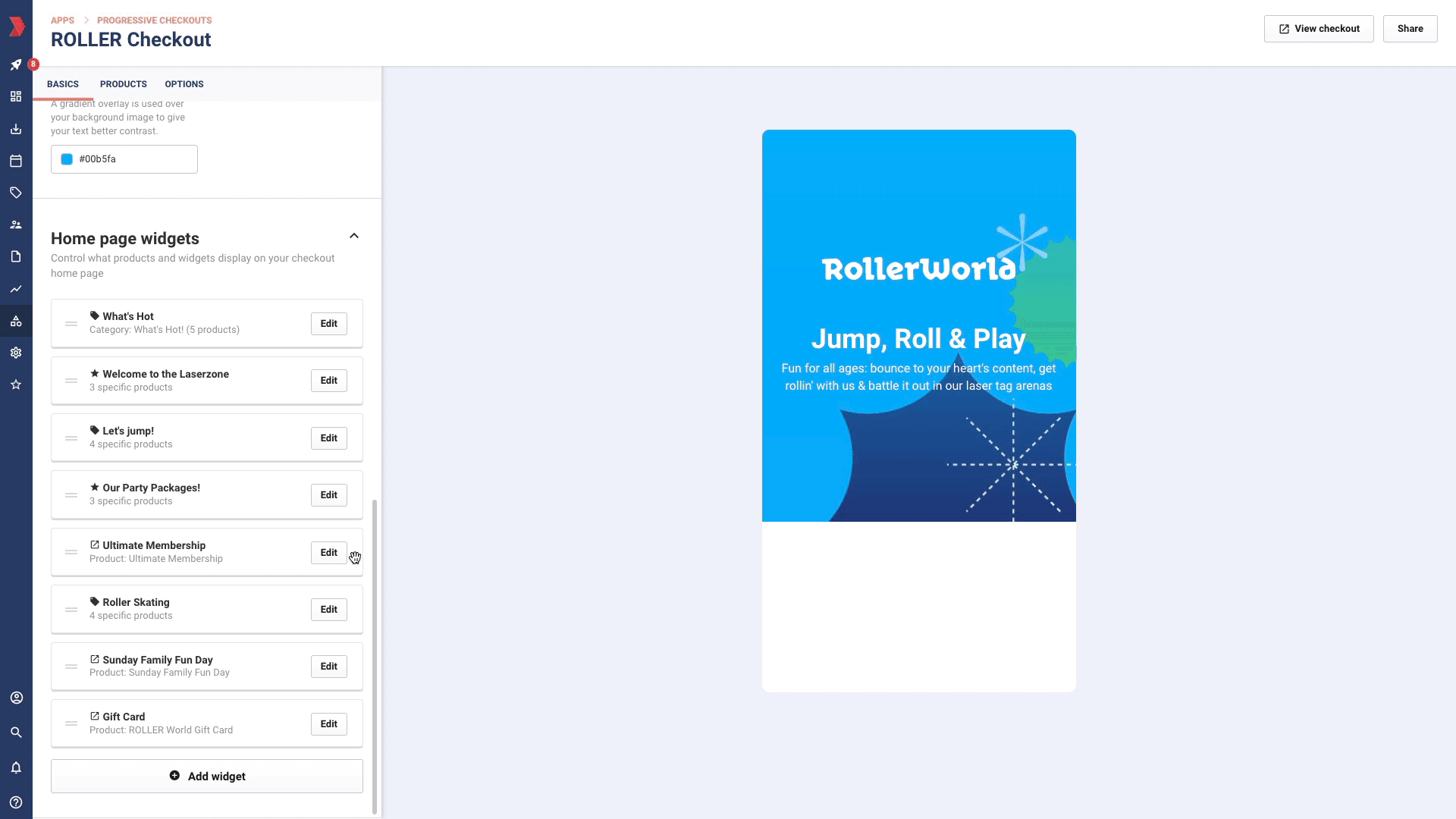
Task: Open the analytics trend line icon
Action: pyautogui.click(x=16, y=289)
